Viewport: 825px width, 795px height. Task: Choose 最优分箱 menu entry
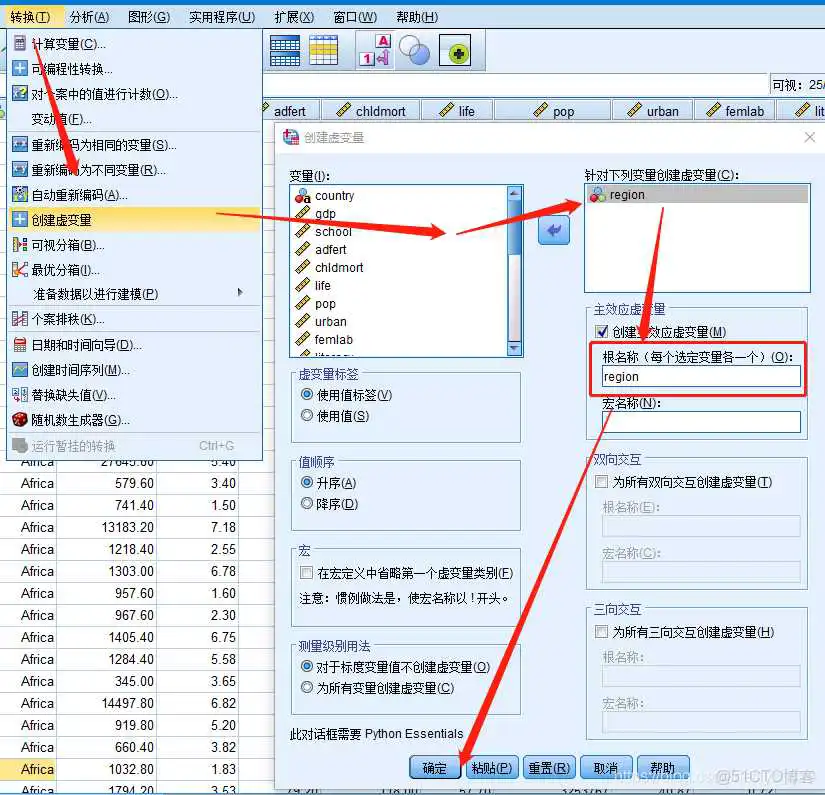click(x=135, y=270)
